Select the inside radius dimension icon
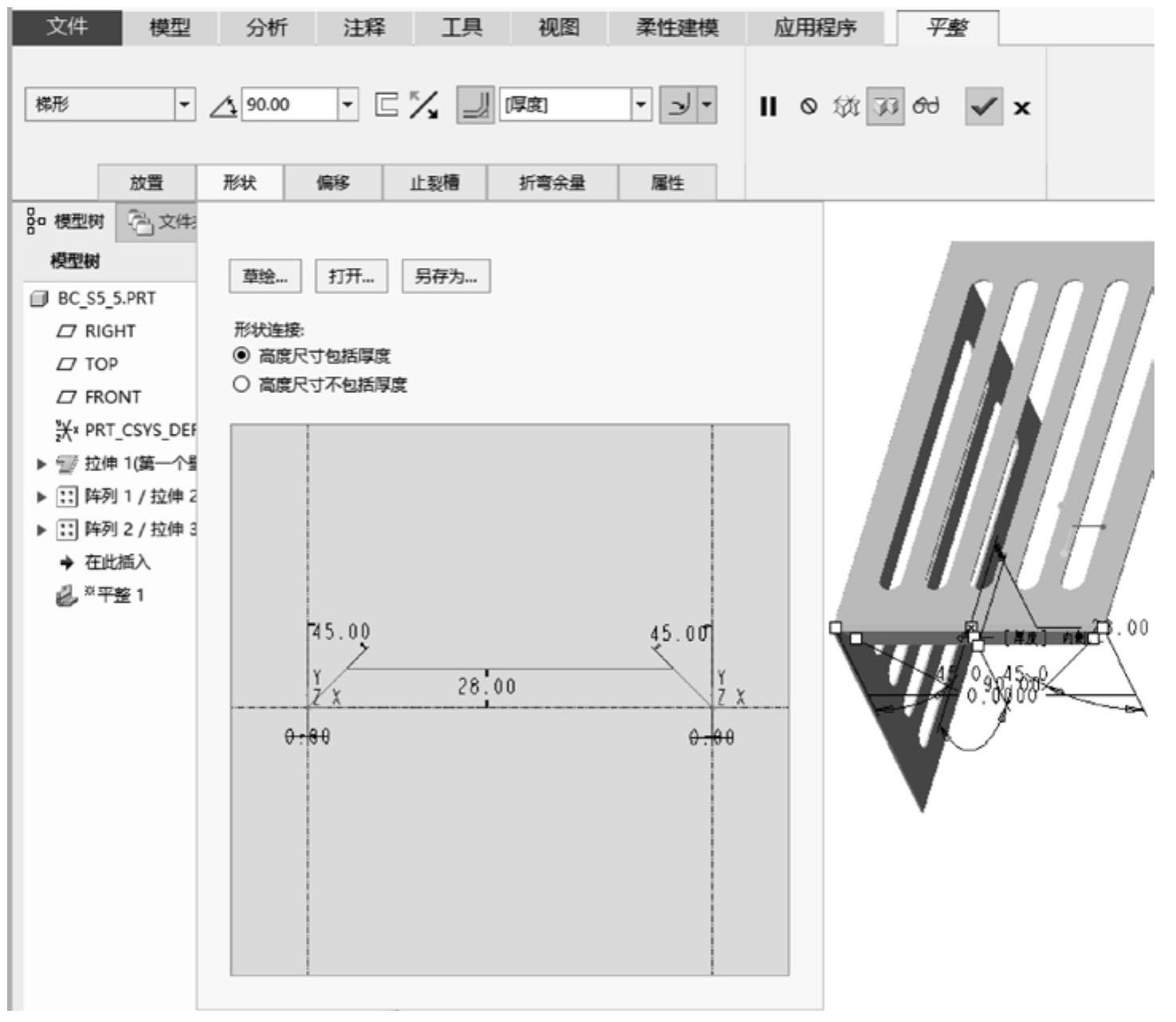Viewport: 1176px width, 1022px height. 678,105
